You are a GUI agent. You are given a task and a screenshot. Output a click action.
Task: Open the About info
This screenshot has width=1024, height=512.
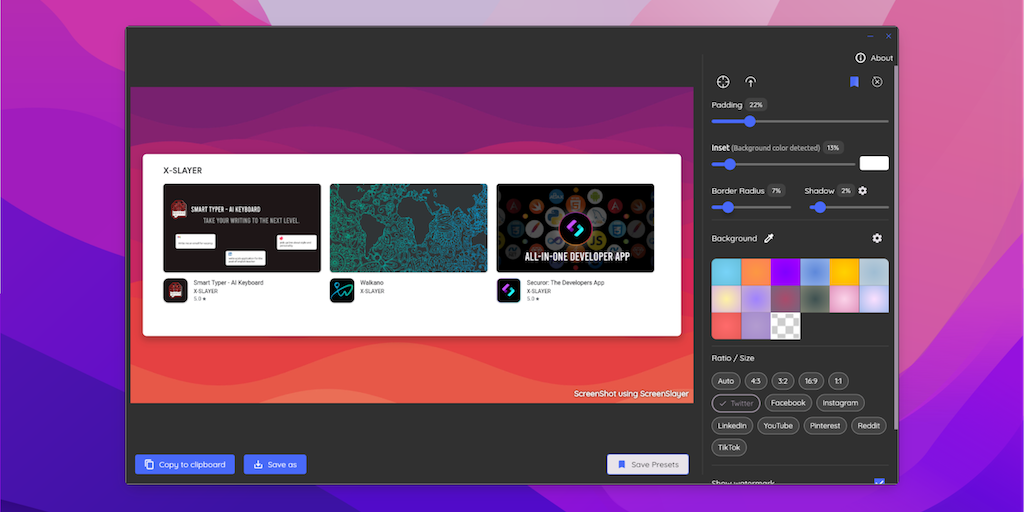coord(874,58)
